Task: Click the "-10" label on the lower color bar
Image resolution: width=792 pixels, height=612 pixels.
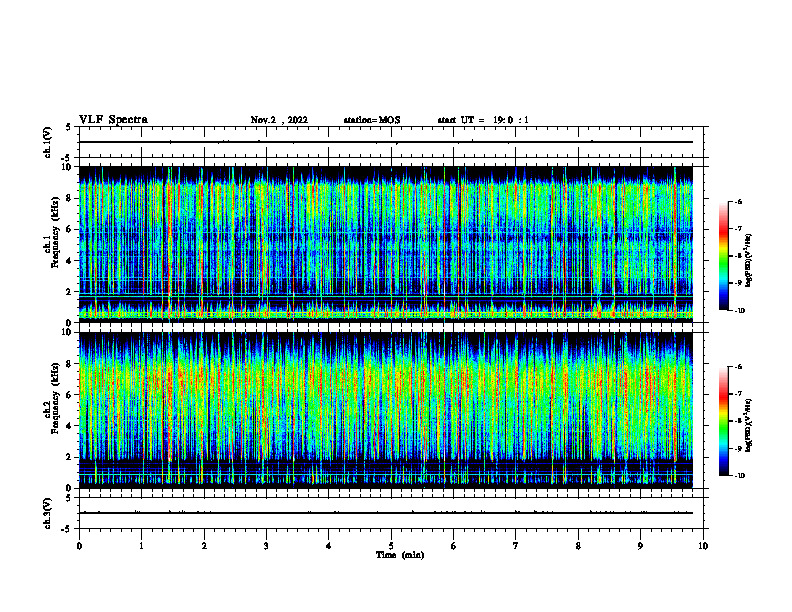Action: (739, 476)
